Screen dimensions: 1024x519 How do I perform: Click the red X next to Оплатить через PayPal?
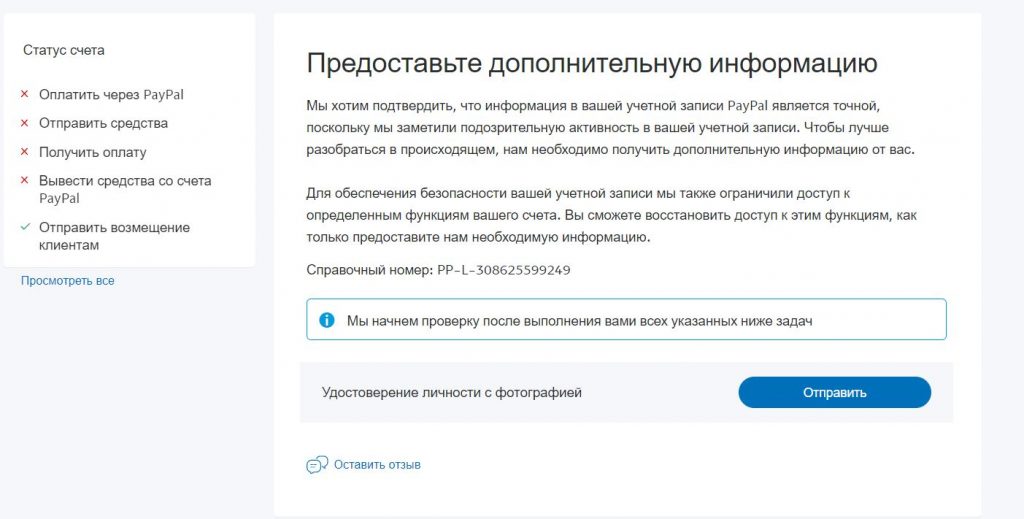(25, 95)
